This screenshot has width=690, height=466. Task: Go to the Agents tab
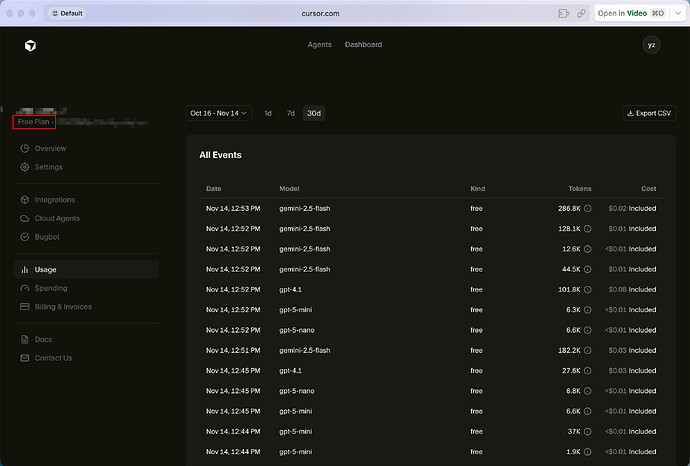(319, 44)
